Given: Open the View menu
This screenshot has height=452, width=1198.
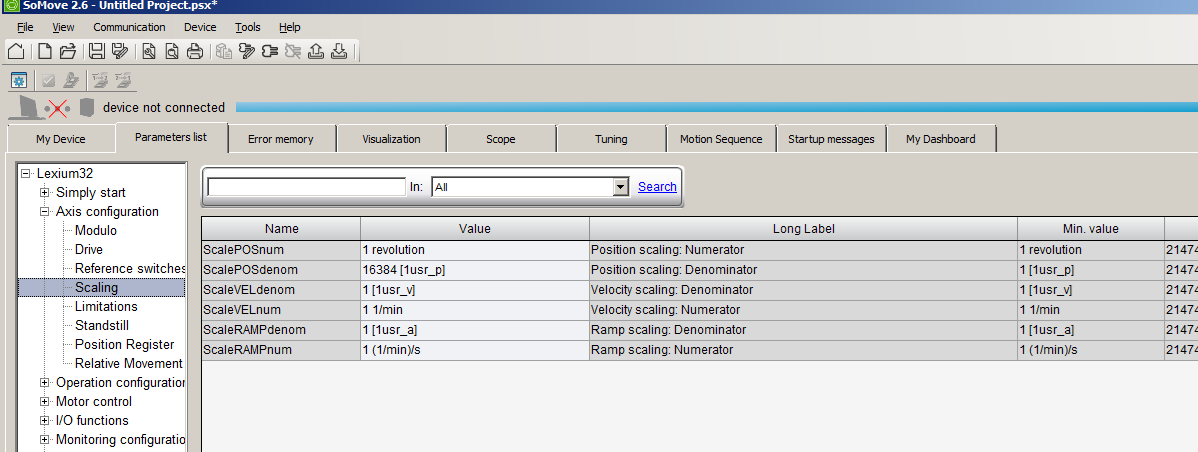Looking at the screenshot, I should tap(63, 27).
